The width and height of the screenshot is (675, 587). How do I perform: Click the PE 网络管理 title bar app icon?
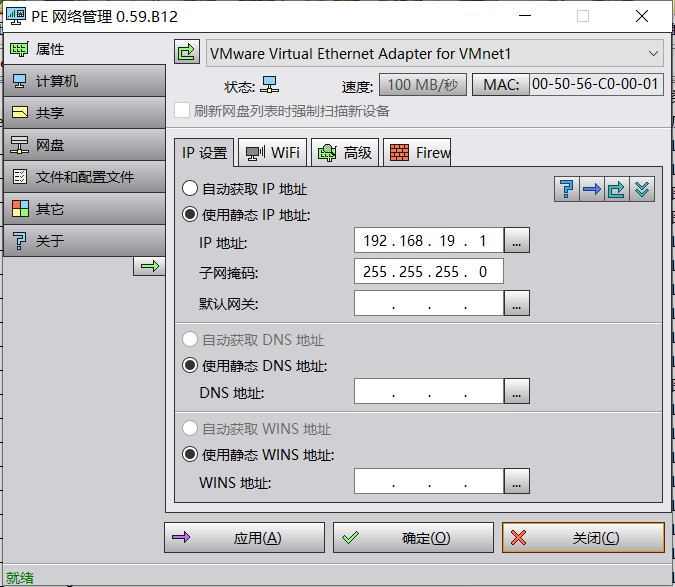(16, 16)
